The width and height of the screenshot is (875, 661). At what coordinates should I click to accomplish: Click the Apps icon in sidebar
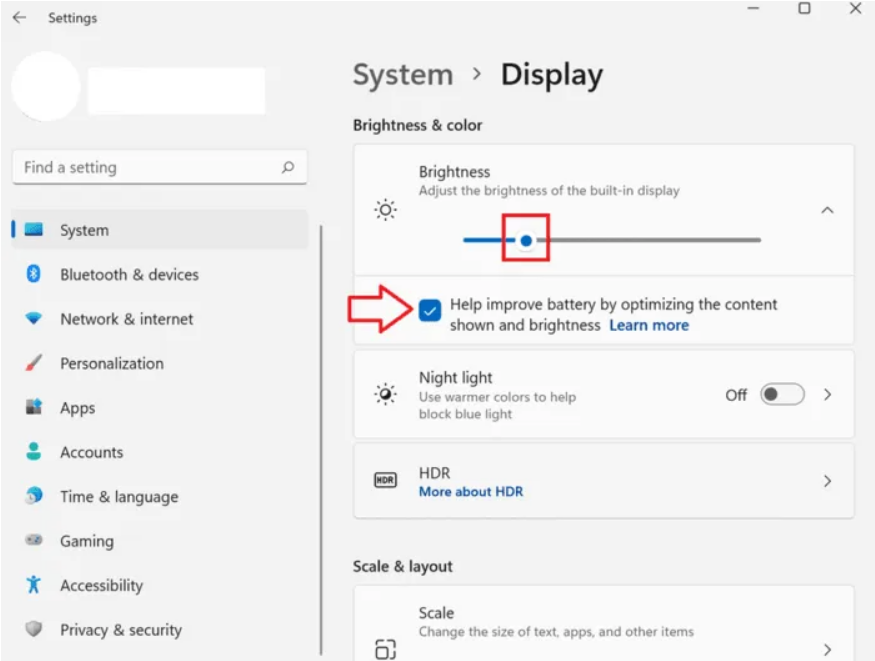pyautogui.click(x=34, y=408)
